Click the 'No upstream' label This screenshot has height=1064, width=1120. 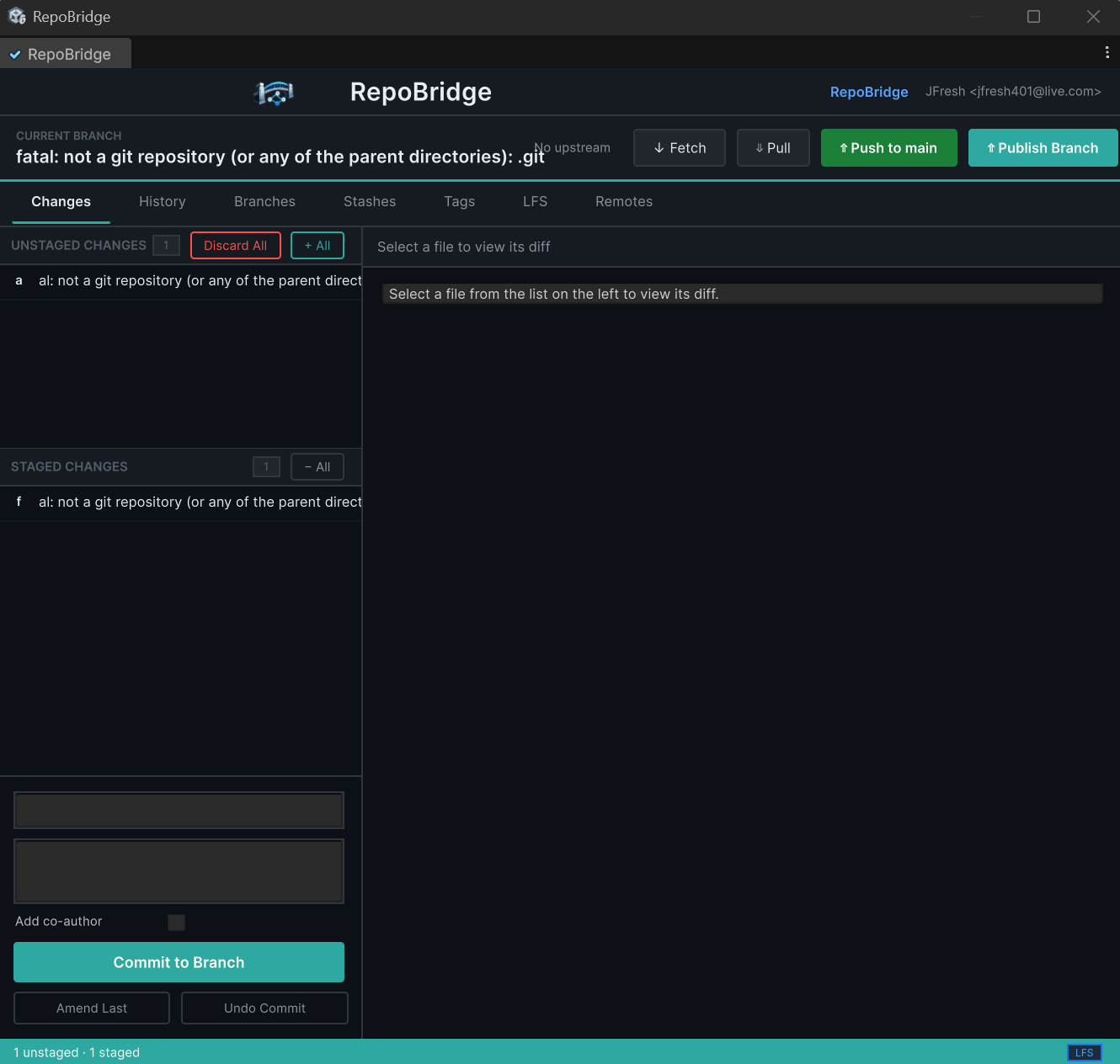[x=573, y=148]
